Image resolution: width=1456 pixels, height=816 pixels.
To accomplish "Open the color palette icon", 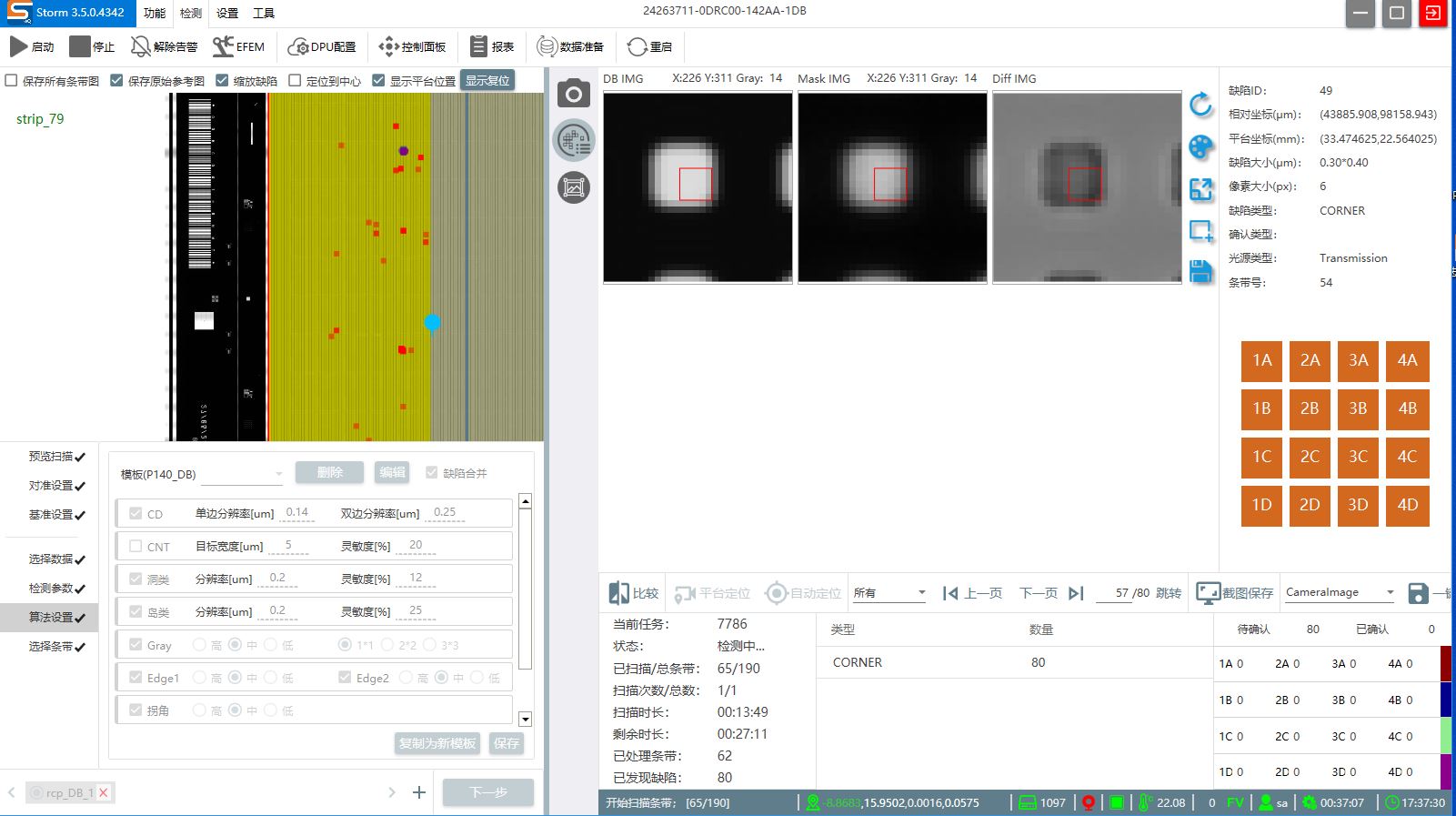I will [x=1200, y=147].
